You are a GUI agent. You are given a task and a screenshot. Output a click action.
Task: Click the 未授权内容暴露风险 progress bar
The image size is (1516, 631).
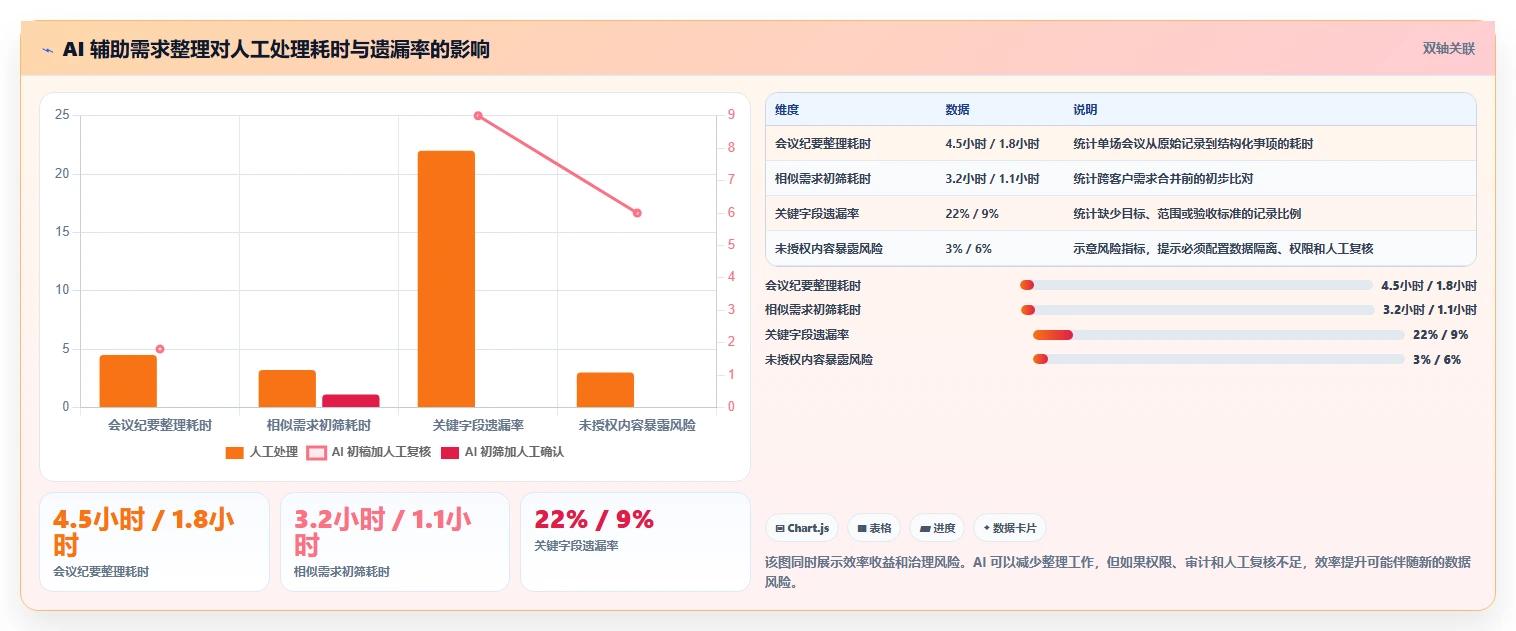click(x=1218, y=360)
